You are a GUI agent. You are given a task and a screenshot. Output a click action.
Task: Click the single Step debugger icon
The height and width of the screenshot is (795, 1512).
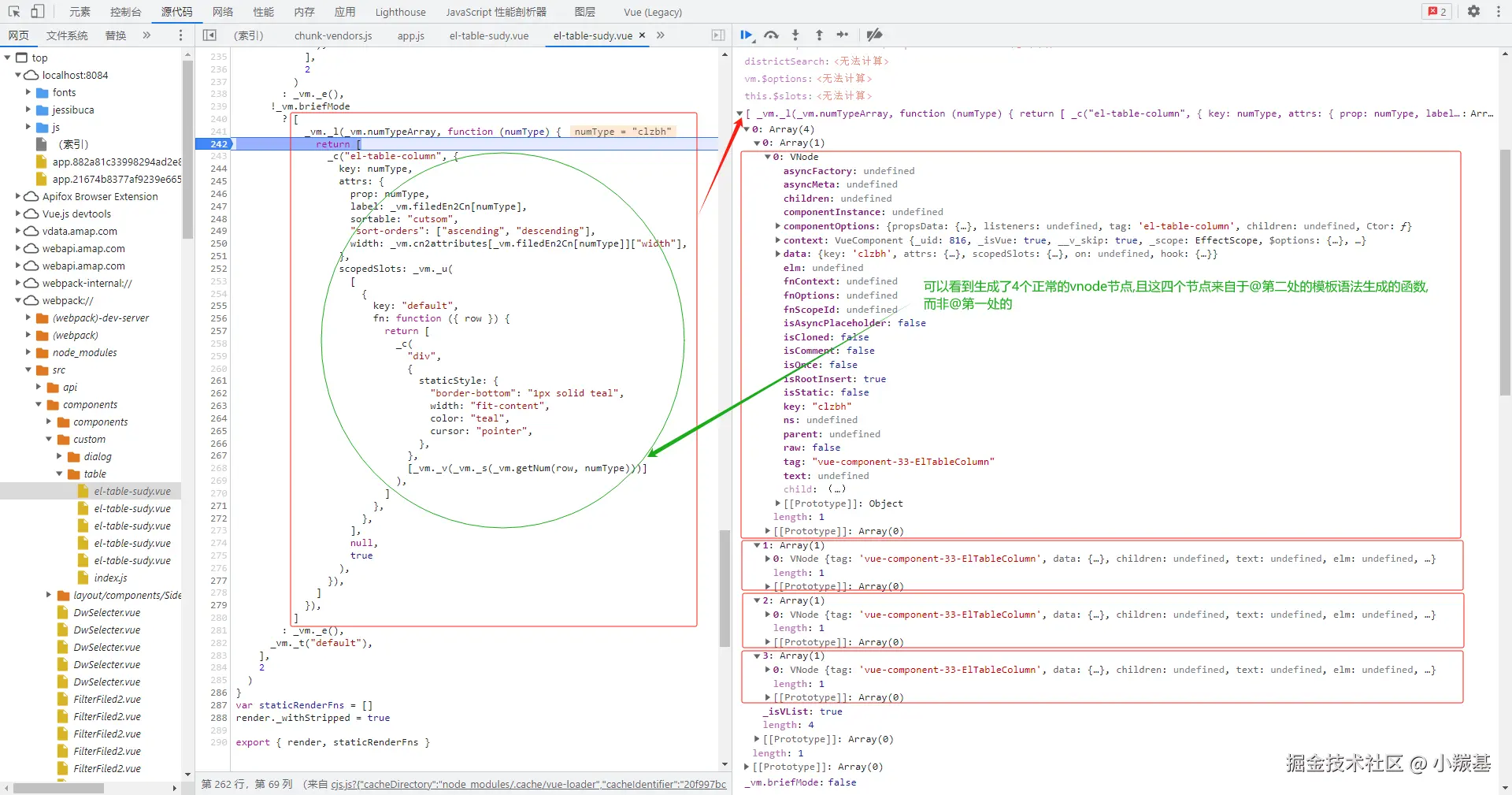(843, 35)
